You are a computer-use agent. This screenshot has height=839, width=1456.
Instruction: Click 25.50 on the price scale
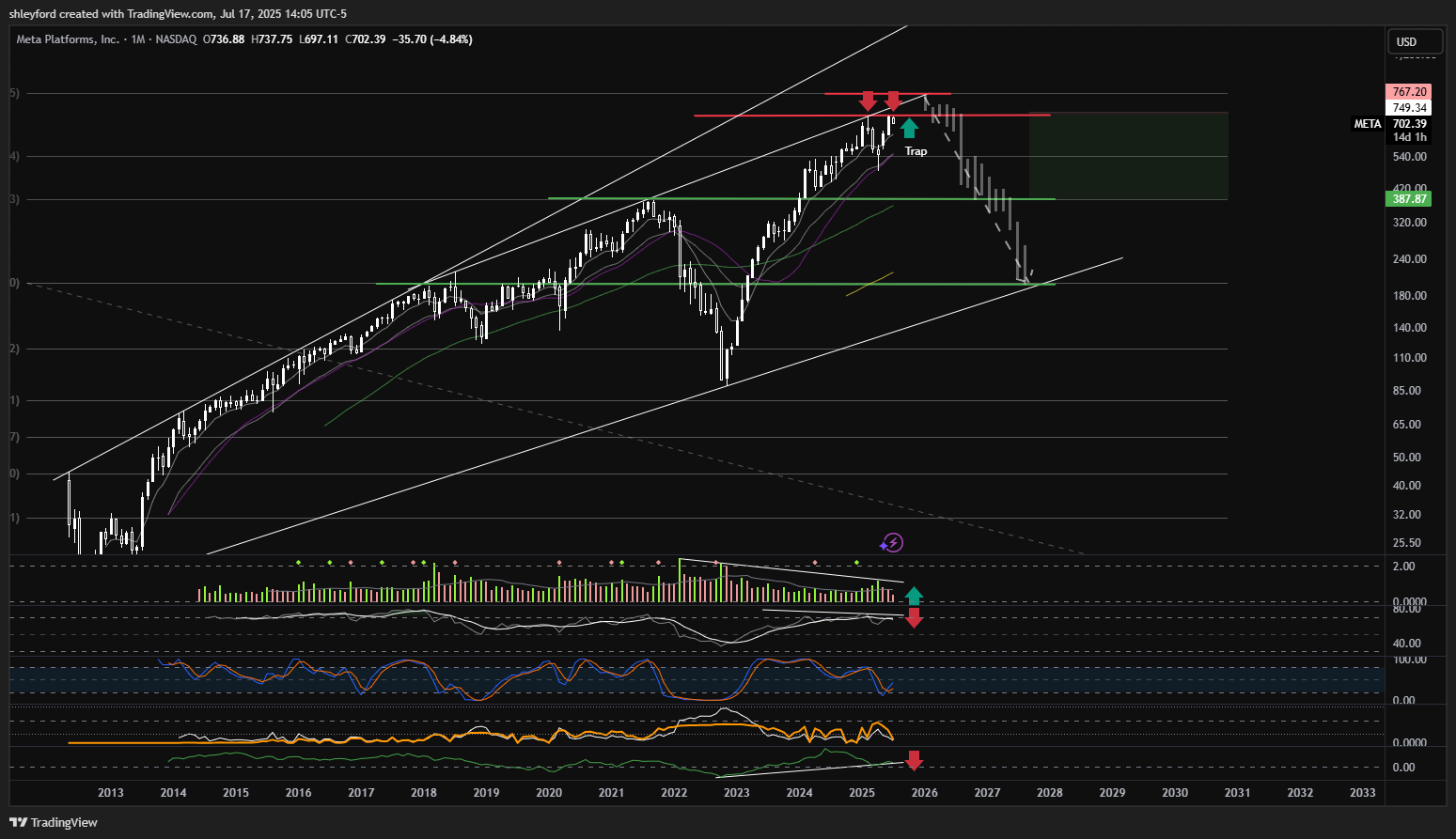pyautogui.click(x=1407, y=543)
